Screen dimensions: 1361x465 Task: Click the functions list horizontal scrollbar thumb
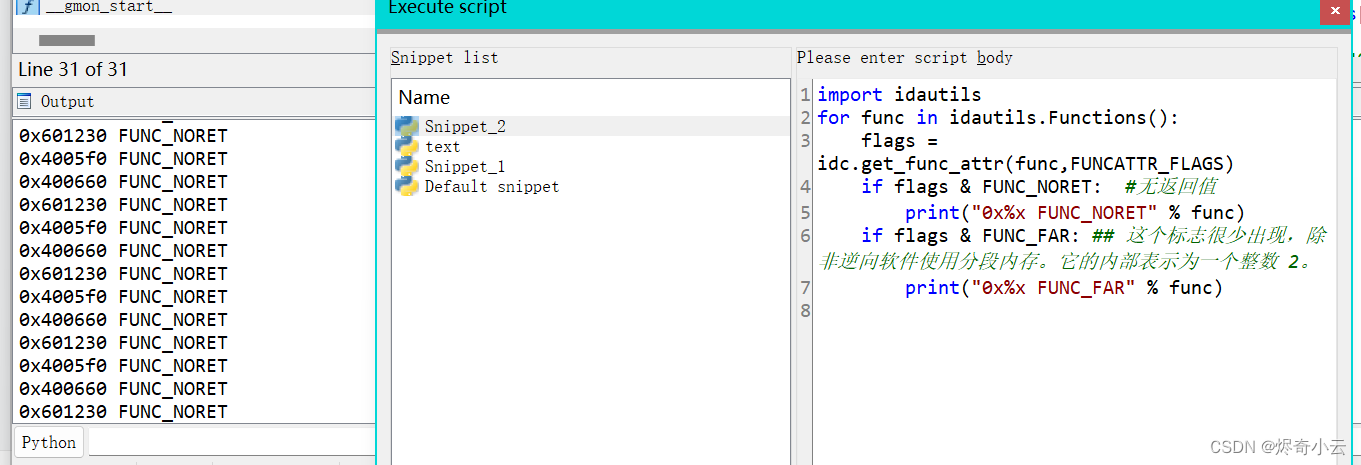click(66, 40)
